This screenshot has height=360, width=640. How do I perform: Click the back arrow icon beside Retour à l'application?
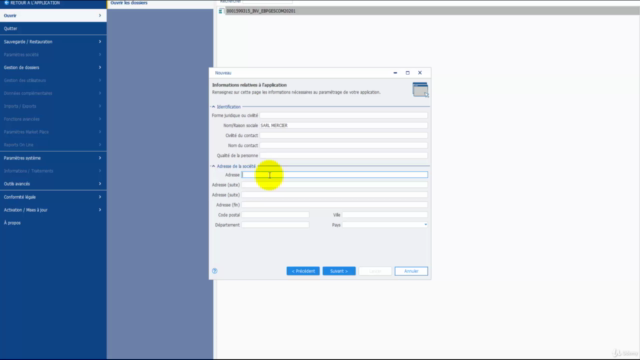6,2
